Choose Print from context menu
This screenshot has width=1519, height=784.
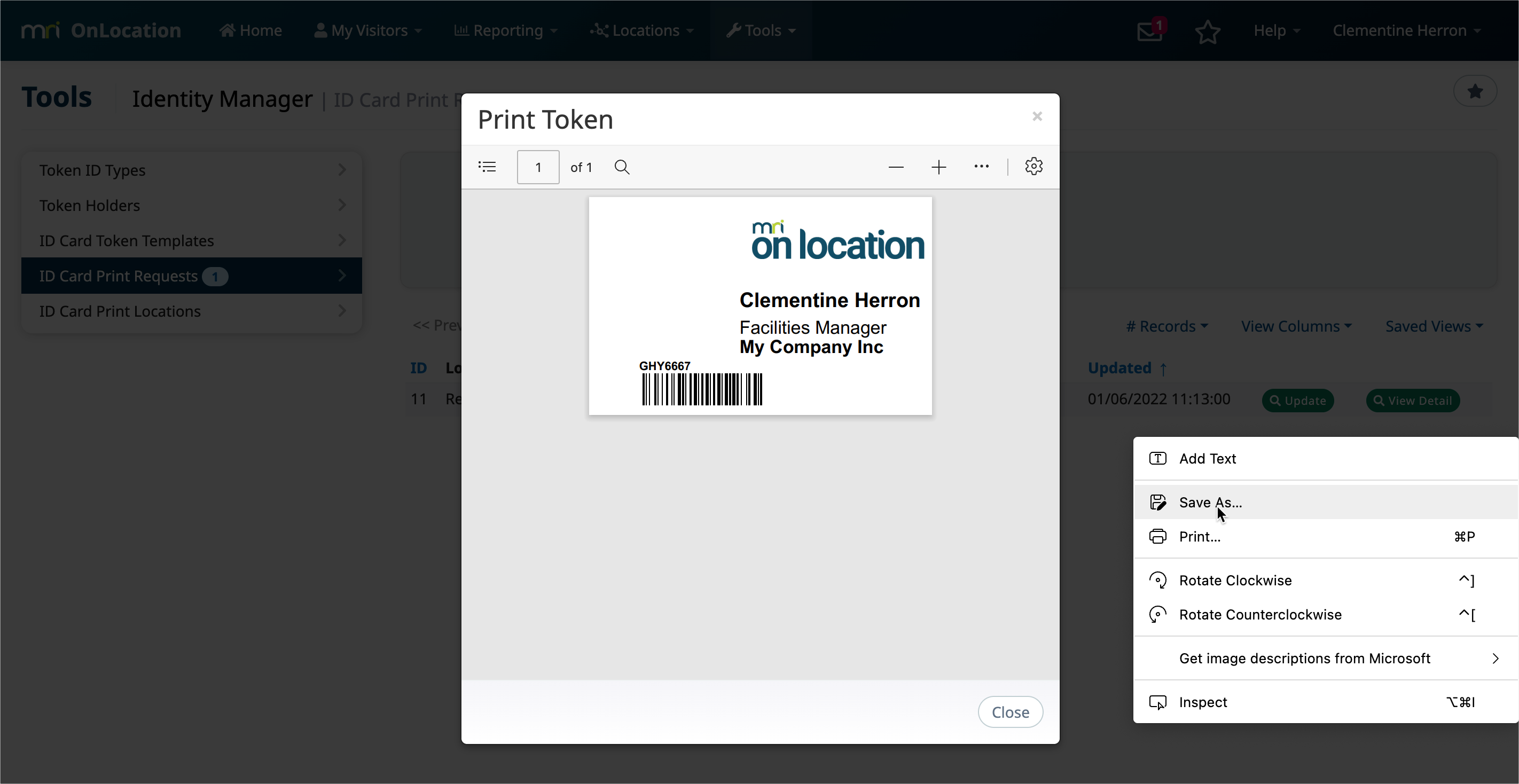coord(1326,536)
